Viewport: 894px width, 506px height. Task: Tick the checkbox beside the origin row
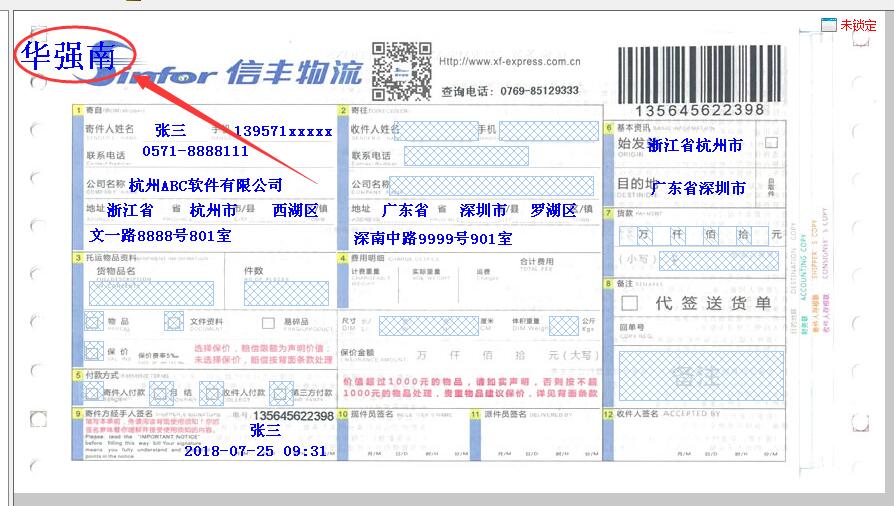[771, 143]
